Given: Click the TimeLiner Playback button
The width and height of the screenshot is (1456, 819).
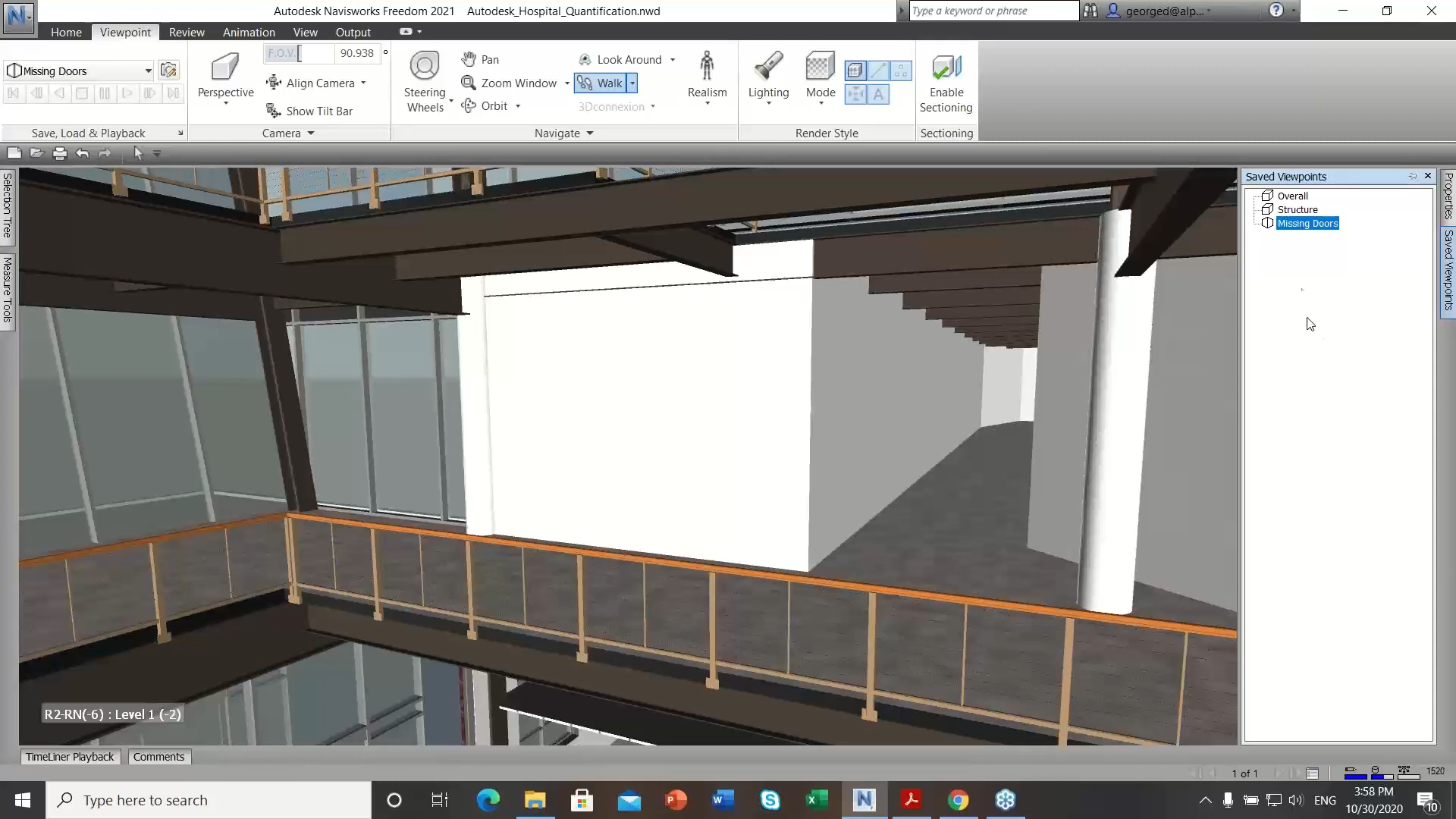Looking at the screenshot, I should coord(69,757).
